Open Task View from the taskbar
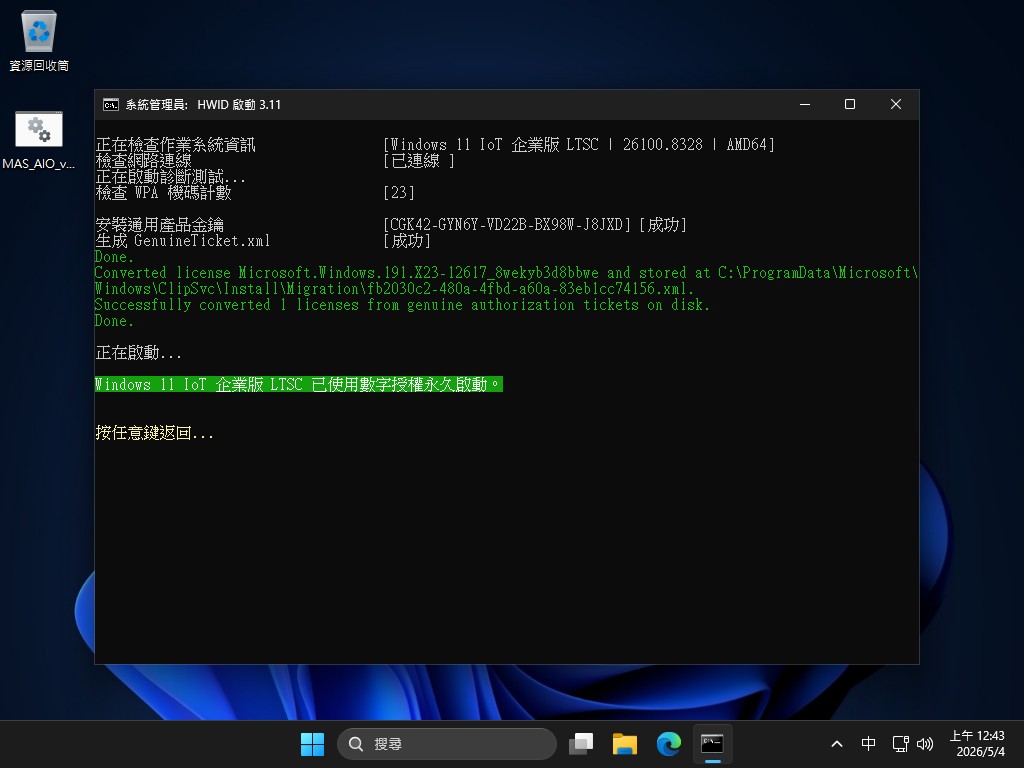Image resolution: width=1024 pixels, height=768 pixels. tap(581, 744)
